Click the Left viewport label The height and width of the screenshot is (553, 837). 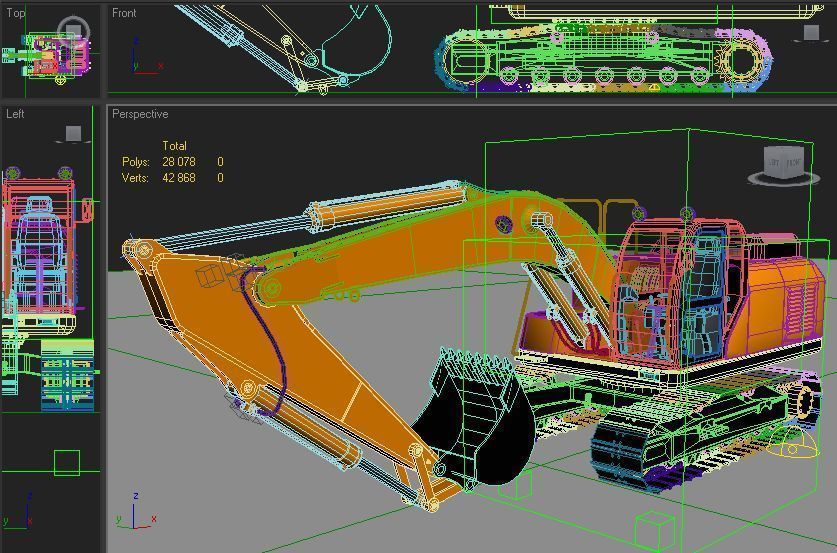[x=15, y=114]
